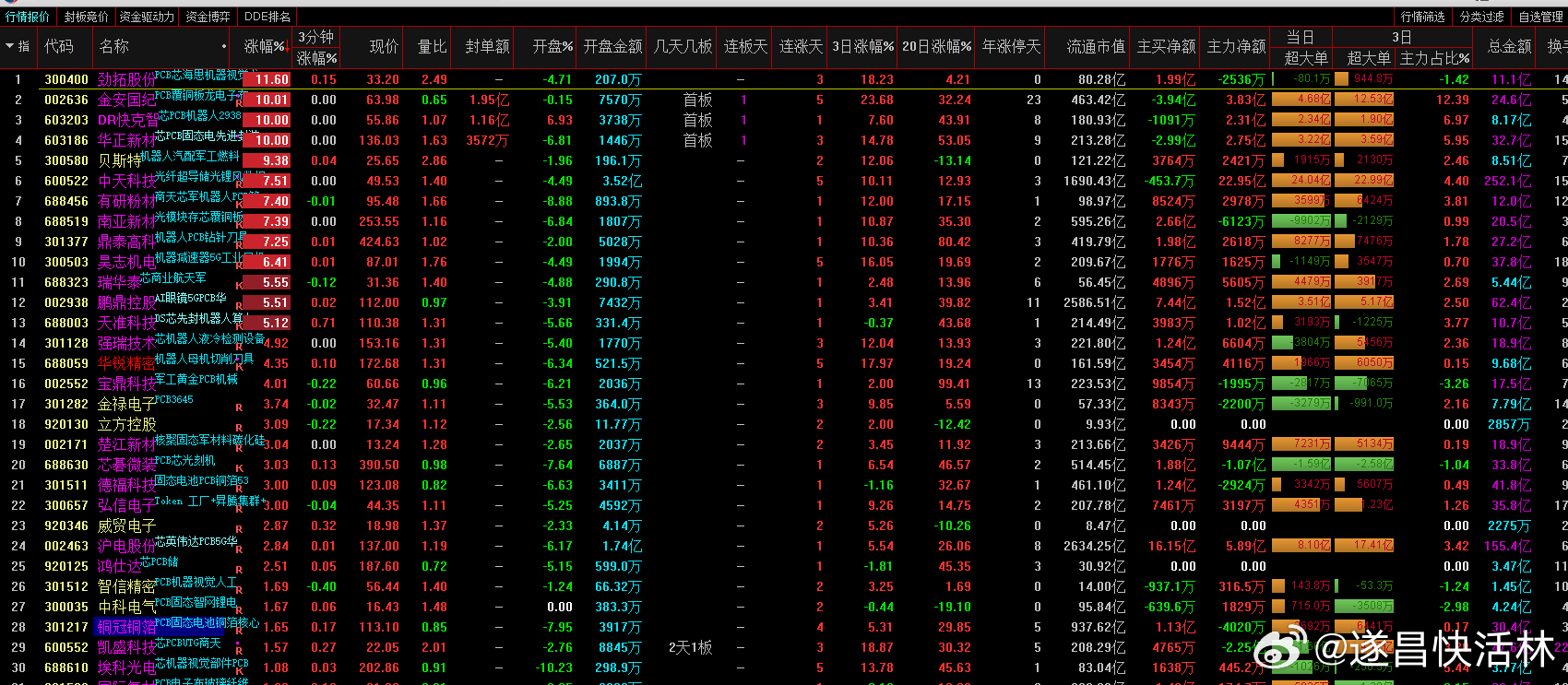Click the 年涨停天 column header
The image size is (1568, 685).
pyautogui.click(x=1011, y=46)
